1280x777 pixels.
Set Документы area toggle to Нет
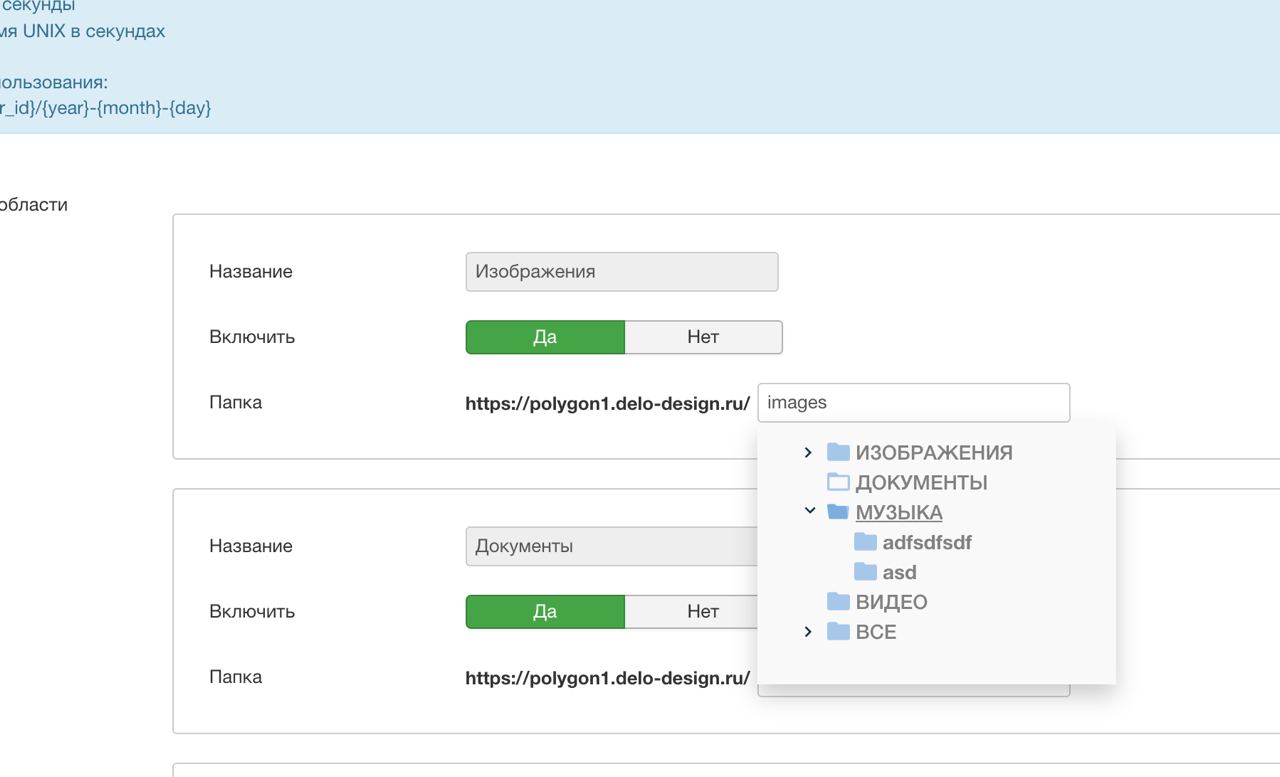pos(703,612)
